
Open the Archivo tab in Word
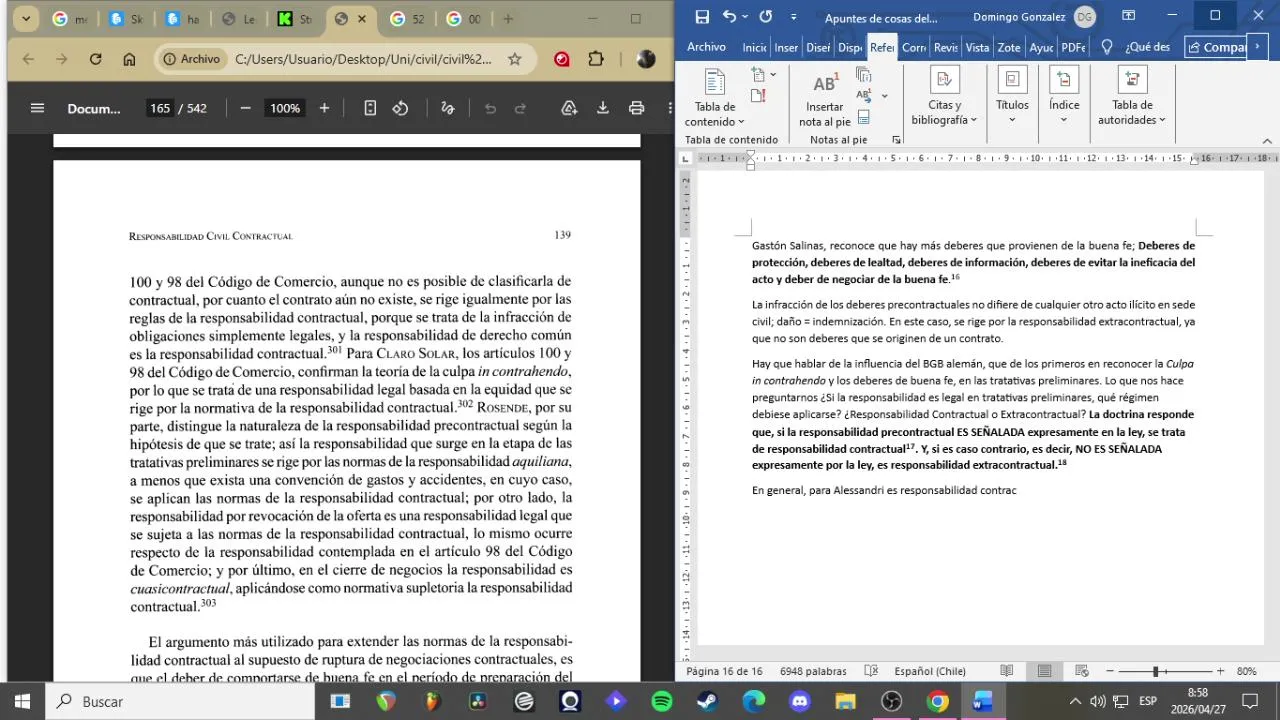tap(706, 47)
